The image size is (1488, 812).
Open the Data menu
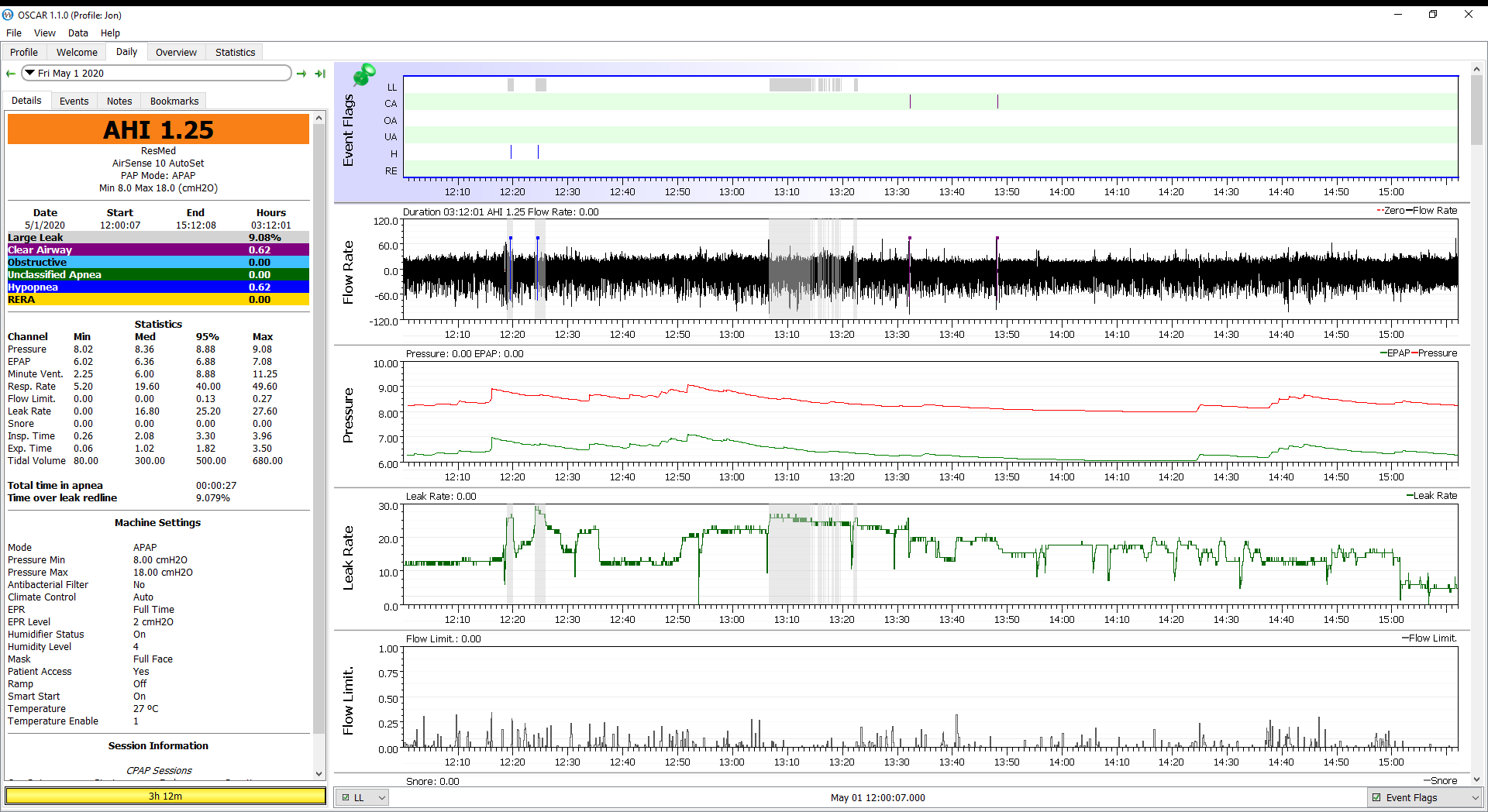tap(78, 33)
